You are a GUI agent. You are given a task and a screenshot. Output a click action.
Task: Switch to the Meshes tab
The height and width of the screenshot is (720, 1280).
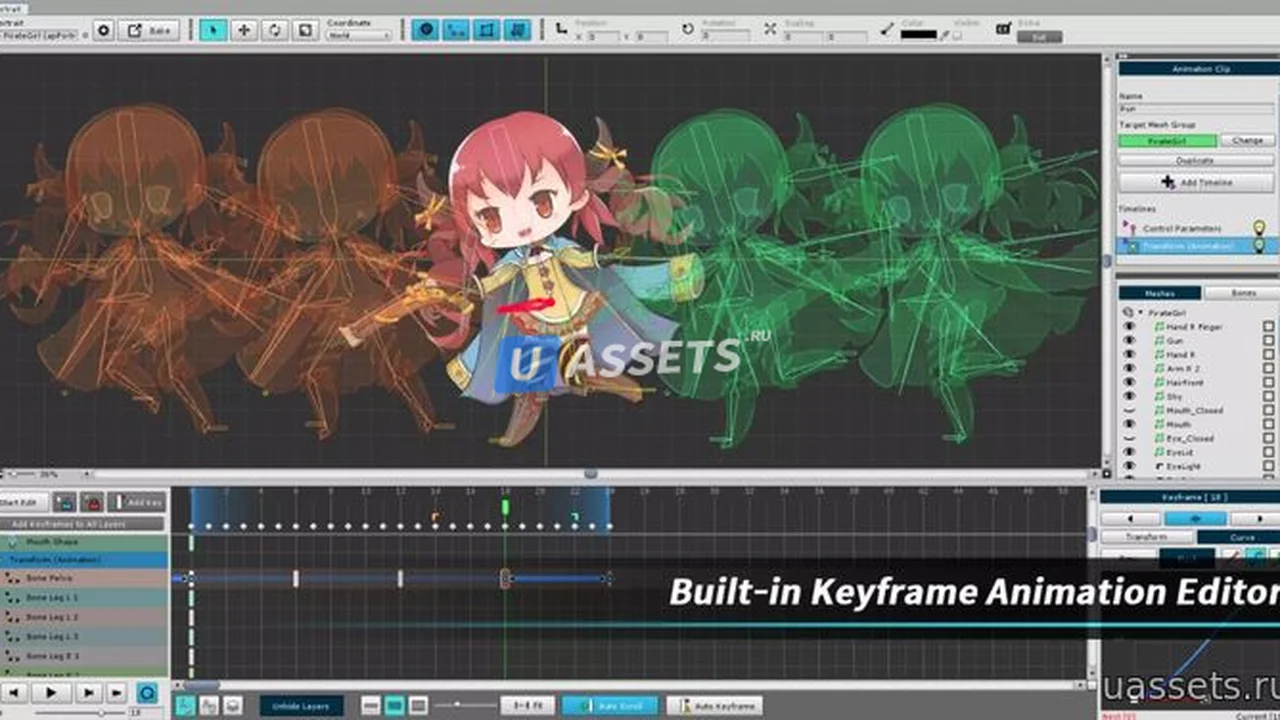point(1160,293)
